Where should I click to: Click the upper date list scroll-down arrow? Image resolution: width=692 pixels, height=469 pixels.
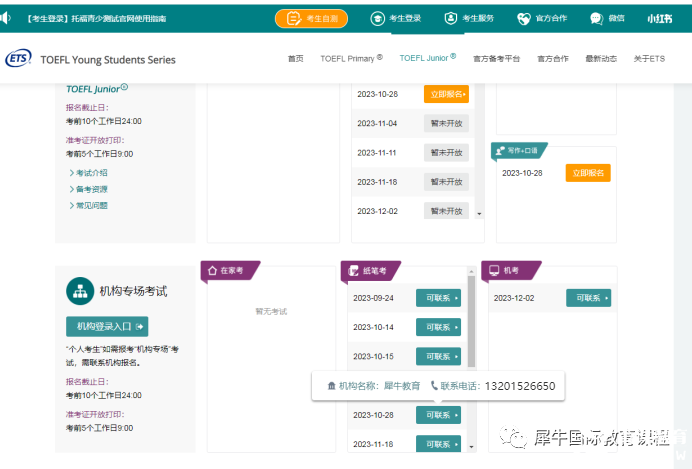[x=479, y=214]
